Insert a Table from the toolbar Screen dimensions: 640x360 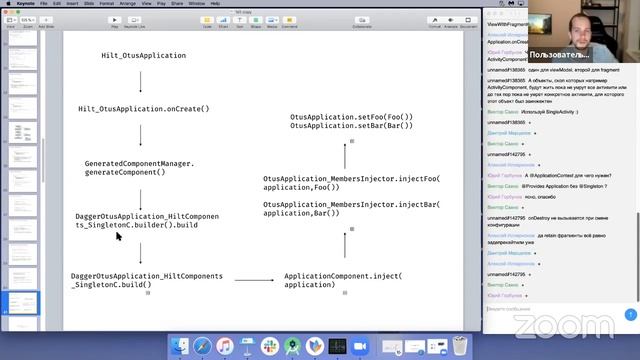[207, 20]
